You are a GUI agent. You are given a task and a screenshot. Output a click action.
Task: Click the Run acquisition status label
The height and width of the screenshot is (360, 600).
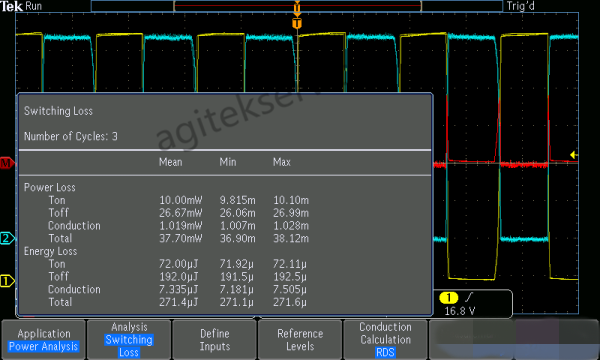(x=33, y=6)
